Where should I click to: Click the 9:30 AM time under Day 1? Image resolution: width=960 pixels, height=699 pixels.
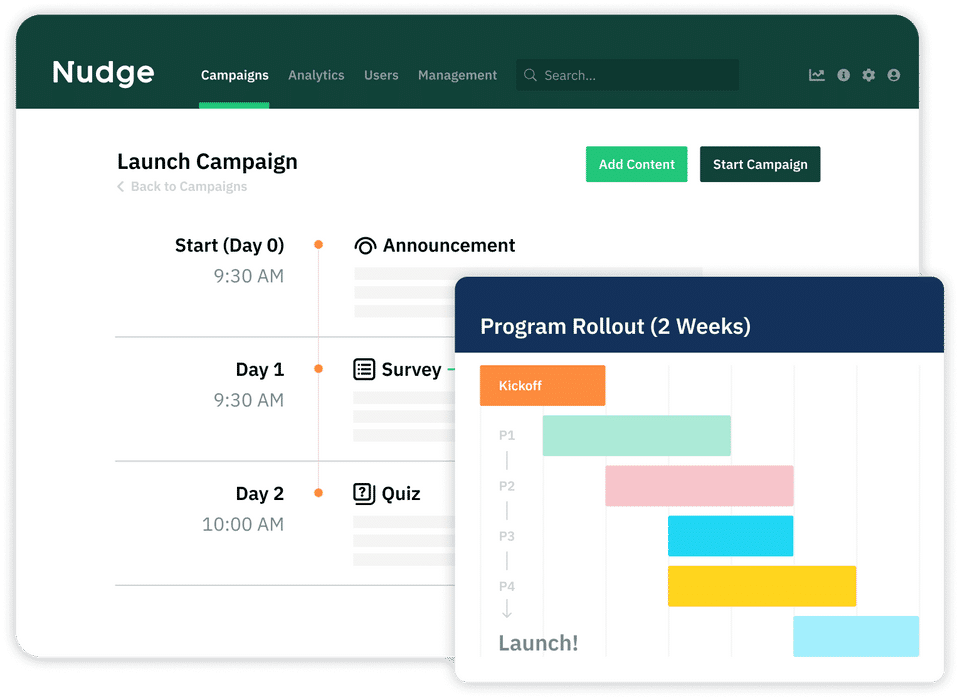(x=249, y=400)
